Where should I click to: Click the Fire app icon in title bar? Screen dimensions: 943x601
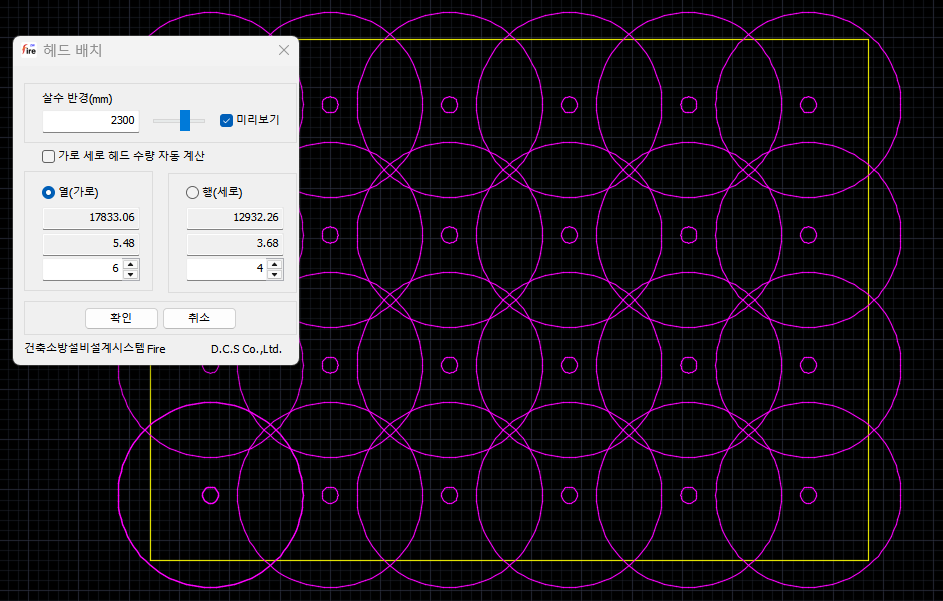29,50
